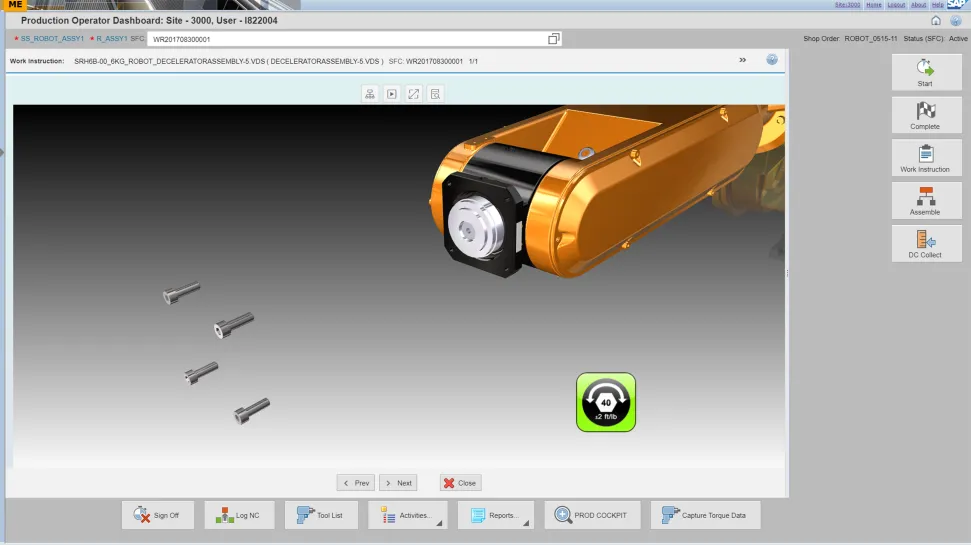
Task: Click the structure tree icon above viewer
Action: tap(369, 93)
